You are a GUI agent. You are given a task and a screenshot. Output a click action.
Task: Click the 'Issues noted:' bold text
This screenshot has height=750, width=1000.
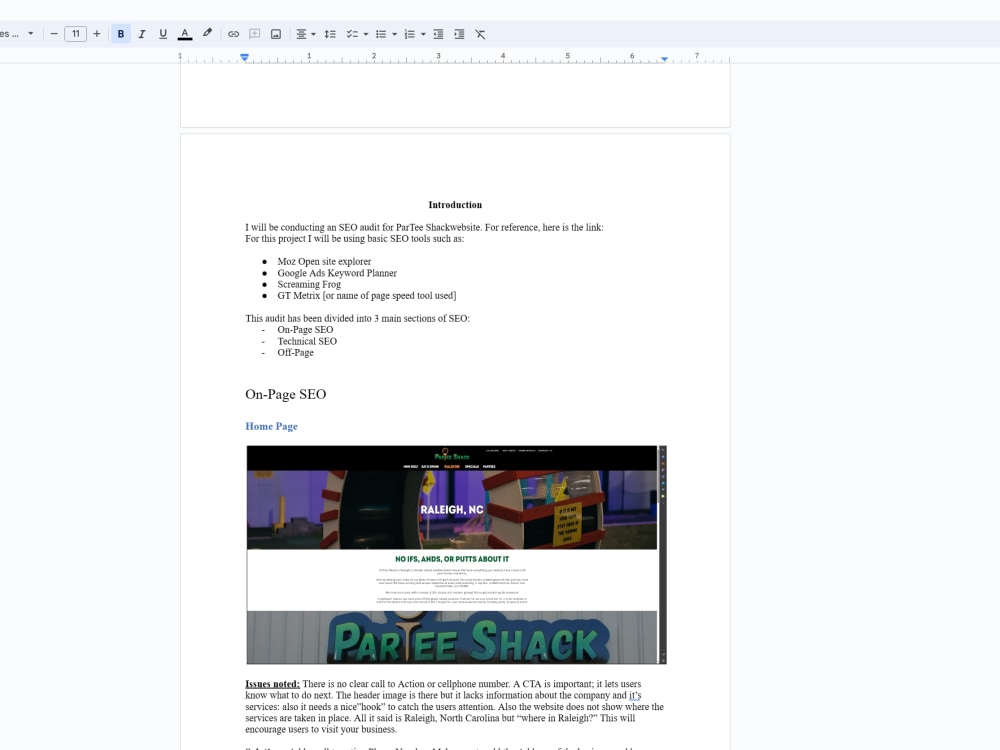[x=272, y=684]
